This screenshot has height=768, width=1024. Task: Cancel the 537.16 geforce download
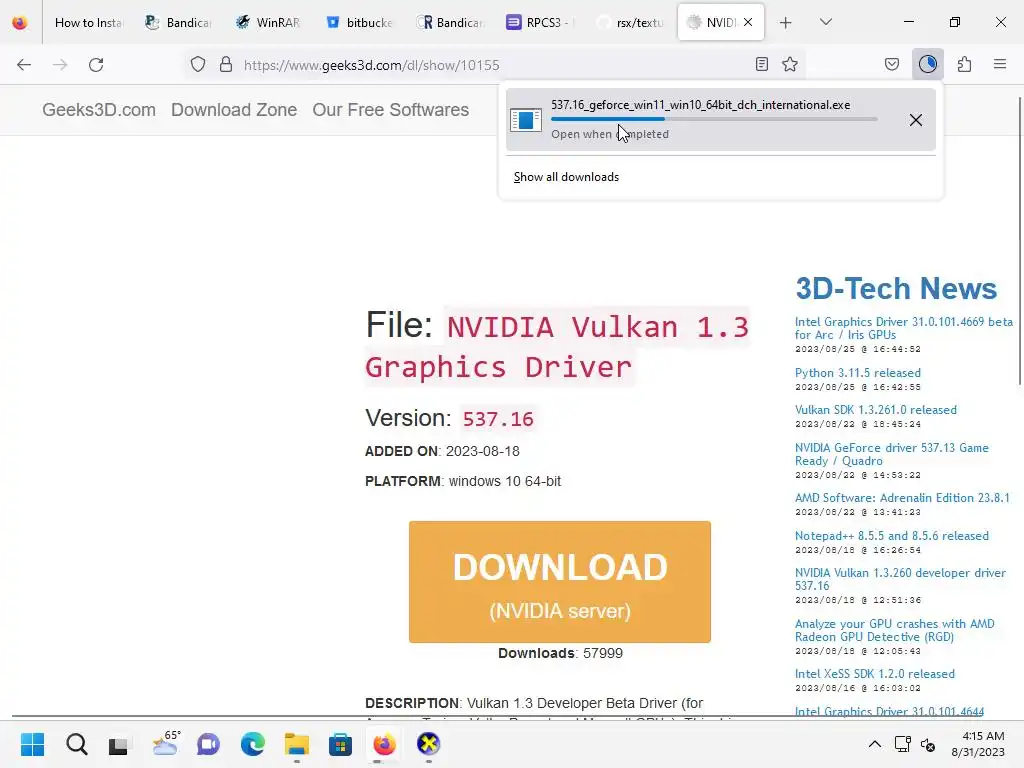click(x=916, y=120)
